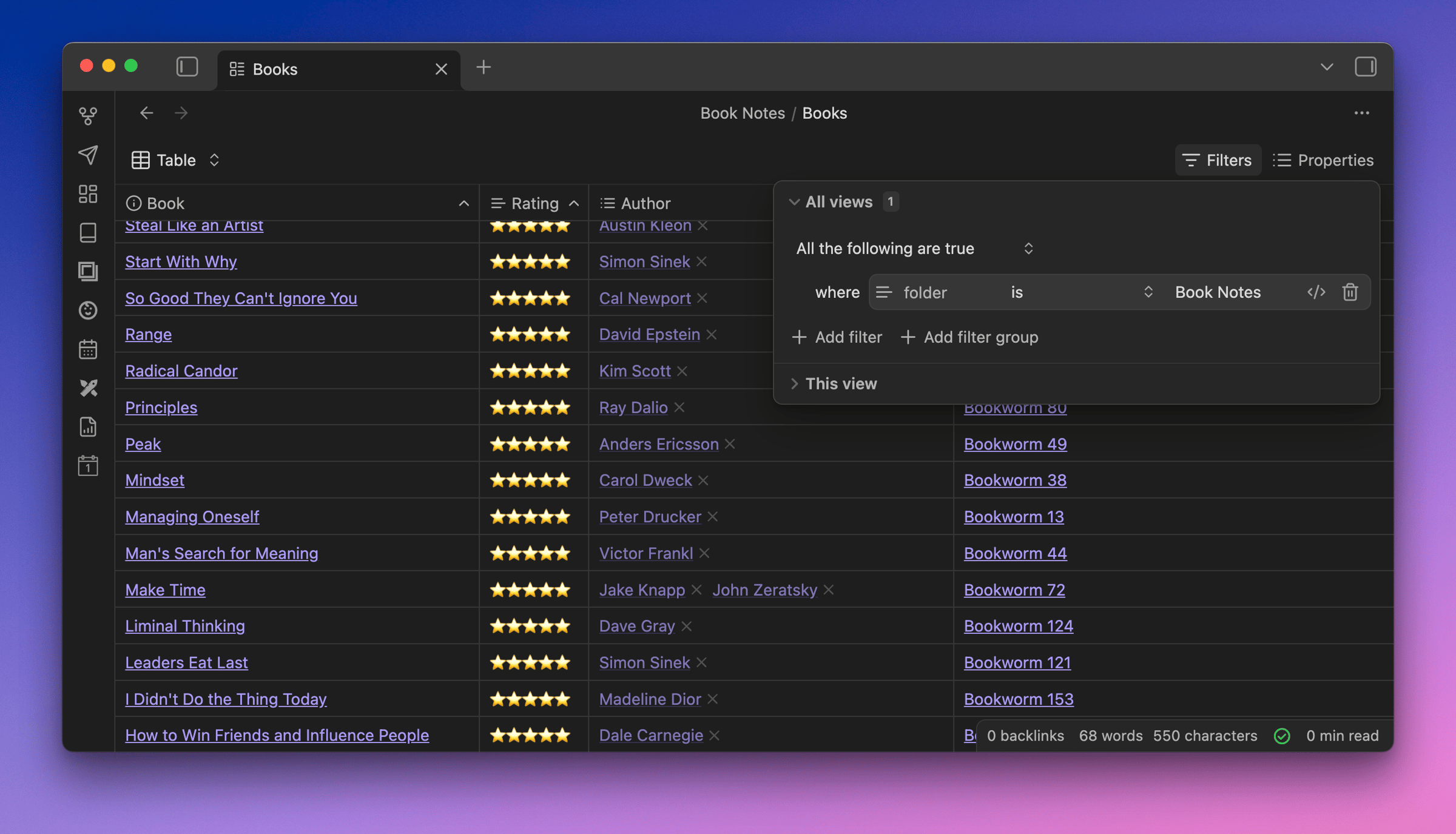Navigate back with the left arrow
The image size is (1456, 834).
tap(146, 113)
